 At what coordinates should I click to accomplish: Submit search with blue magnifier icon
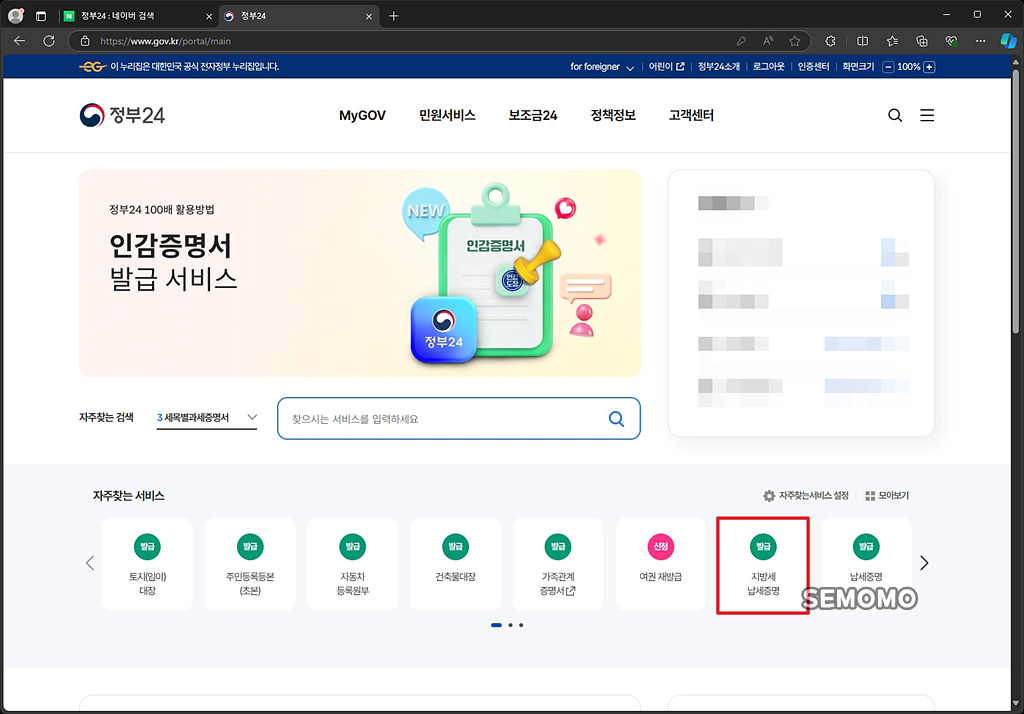click(x=616, y=419)
